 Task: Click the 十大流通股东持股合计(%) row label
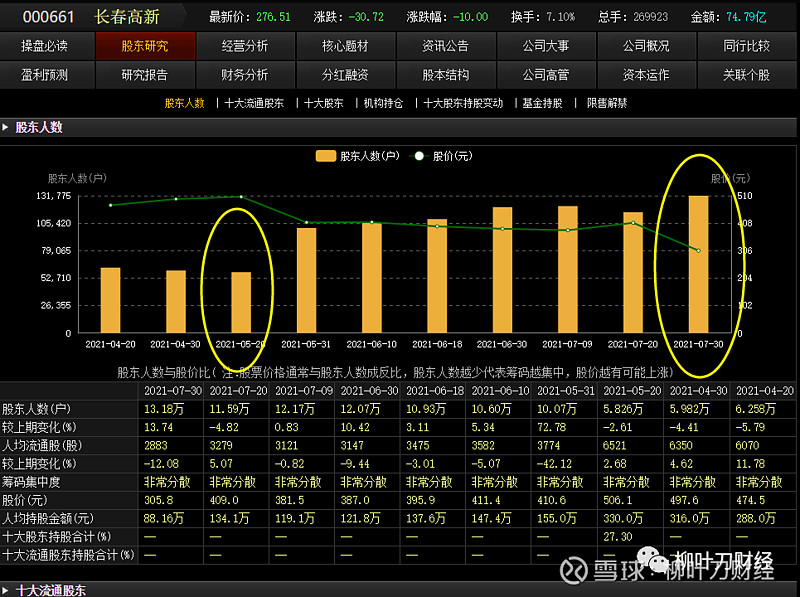(68, 555)
